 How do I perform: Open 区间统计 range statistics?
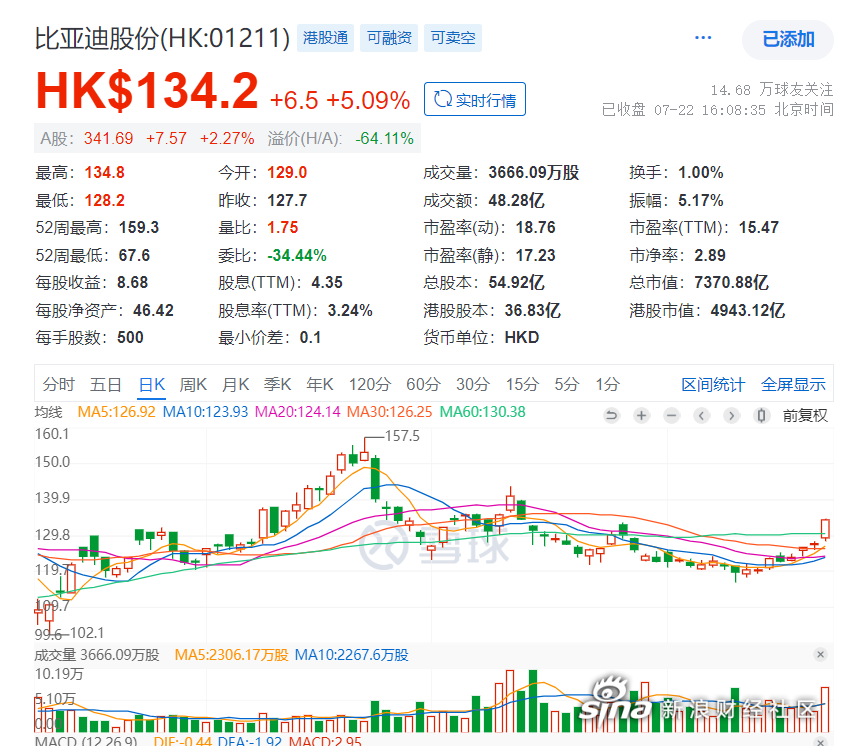point(713,384)
